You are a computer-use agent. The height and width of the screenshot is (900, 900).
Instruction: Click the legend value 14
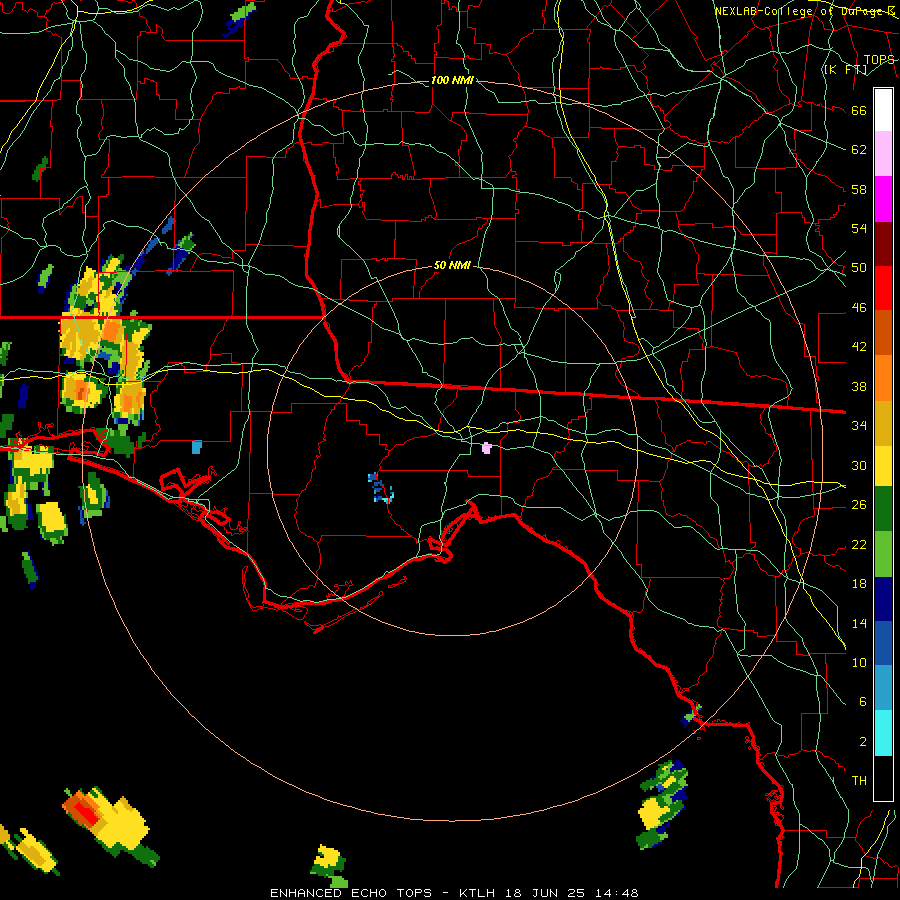tap(859, 623)
